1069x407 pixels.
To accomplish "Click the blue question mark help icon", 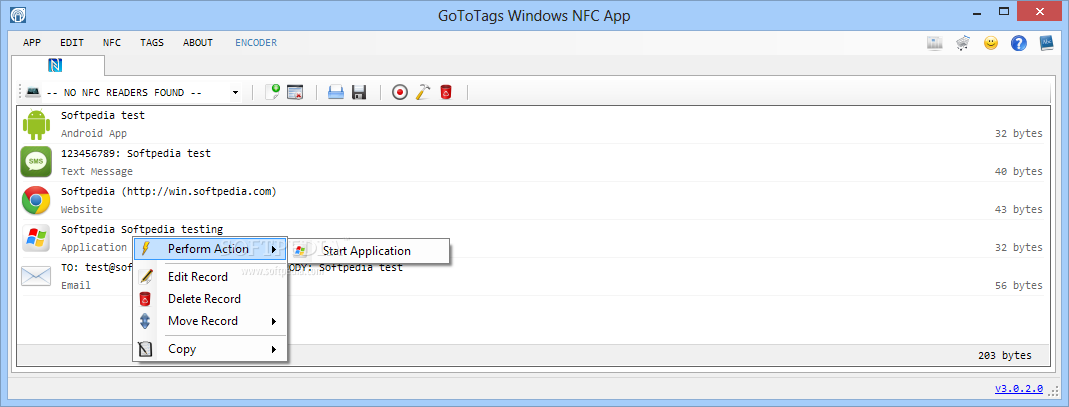I will coord(1019,43).
